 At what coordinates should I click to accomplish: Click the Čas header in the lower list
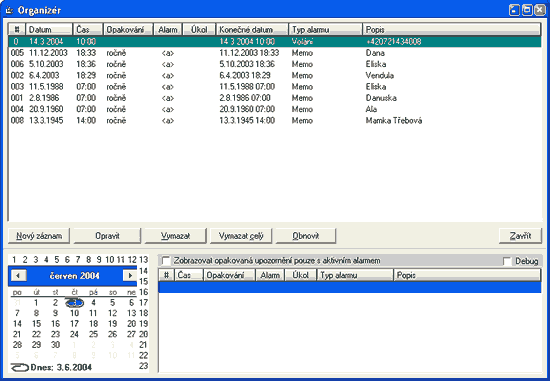click(x=189, y=275)
